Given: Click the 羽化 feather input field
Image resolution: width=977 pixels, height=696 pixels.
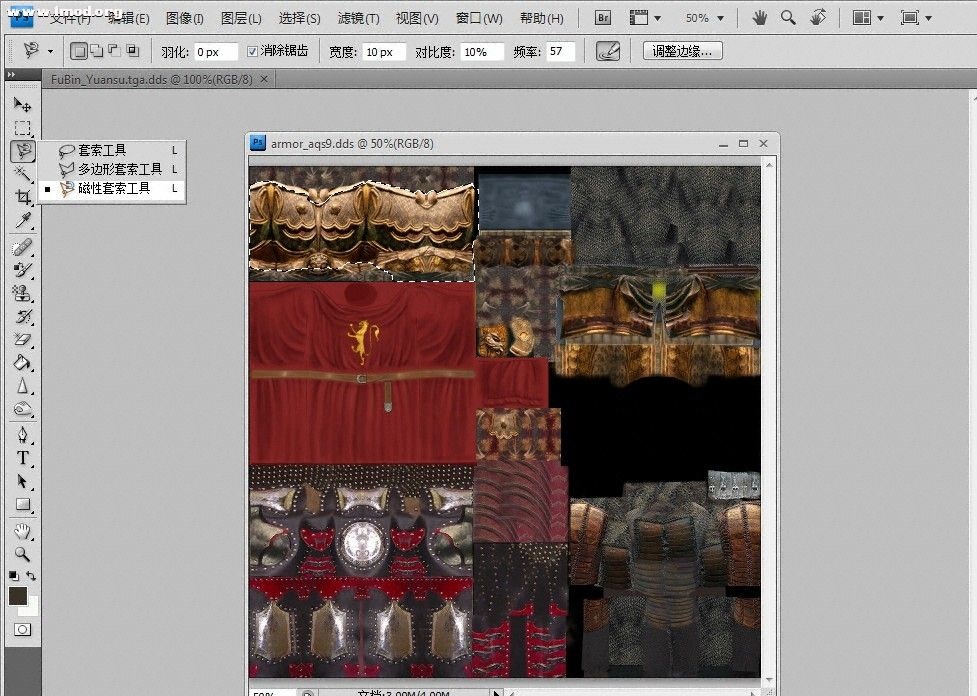Looking at the screenshot, I should 215,51.
